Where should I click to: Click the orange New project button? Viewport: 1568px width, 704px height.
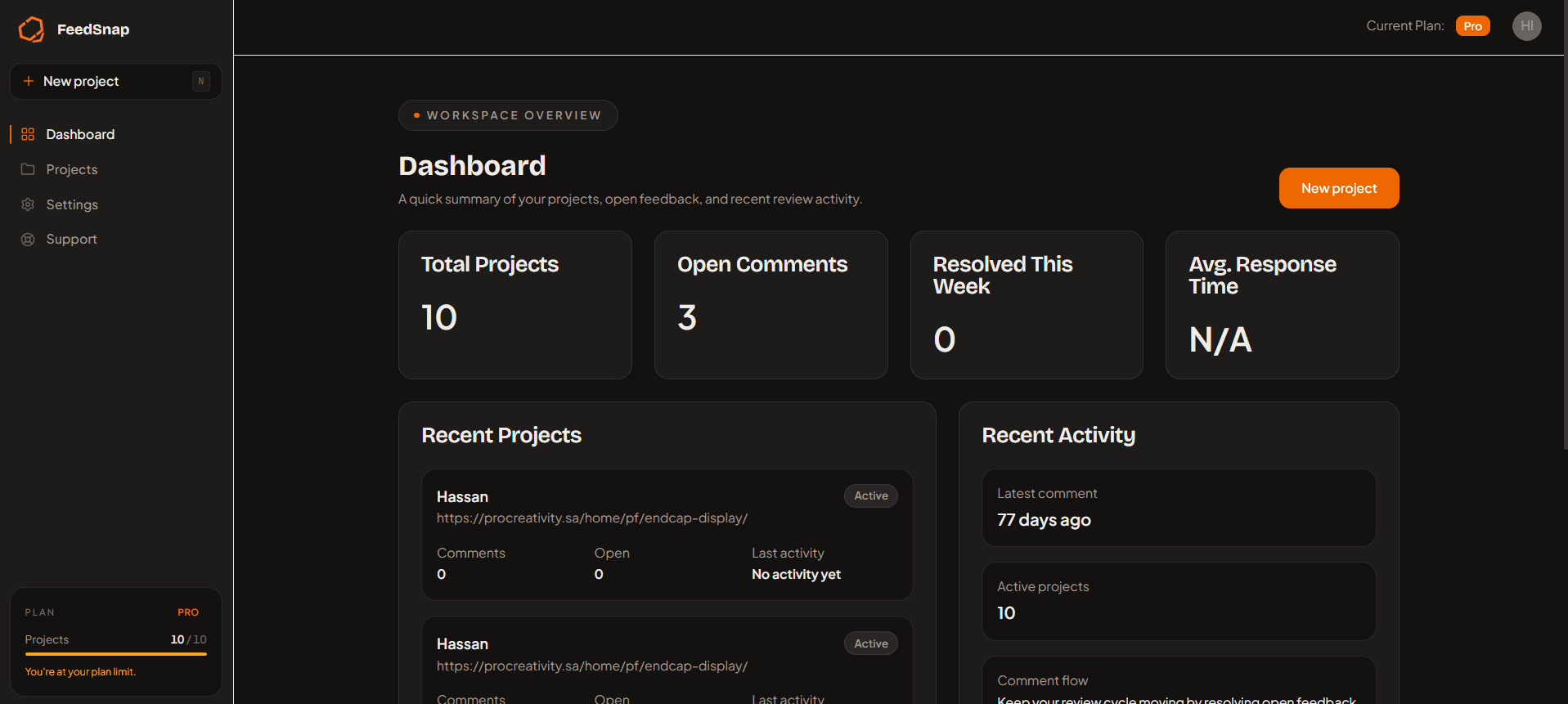point(1339,188)
